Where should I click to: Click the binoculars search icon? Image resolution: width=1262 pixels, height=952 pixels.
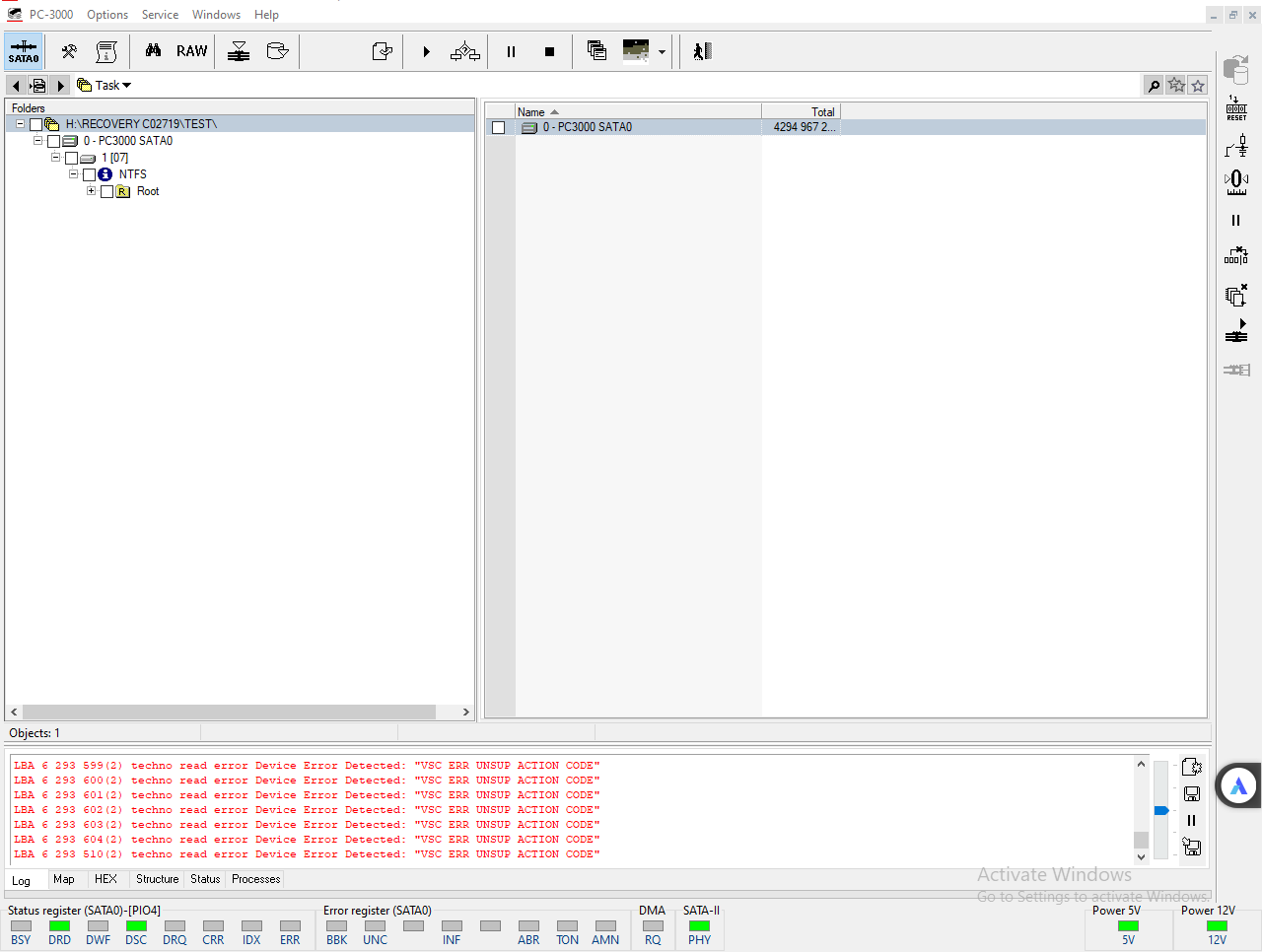click(x=153, y=50)
